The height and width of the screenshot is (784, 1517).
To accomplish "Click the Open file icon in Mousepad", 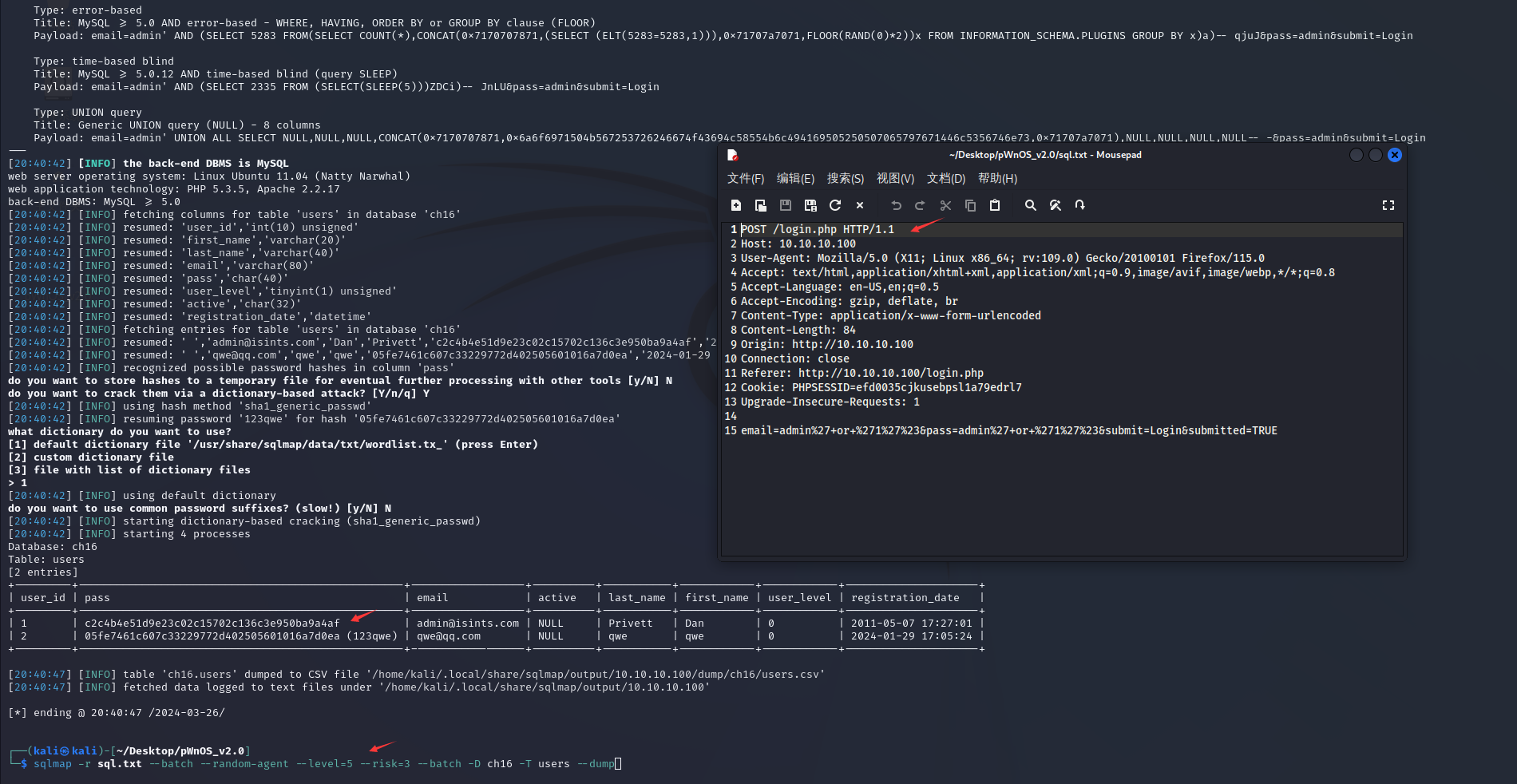I will point(761,205).
